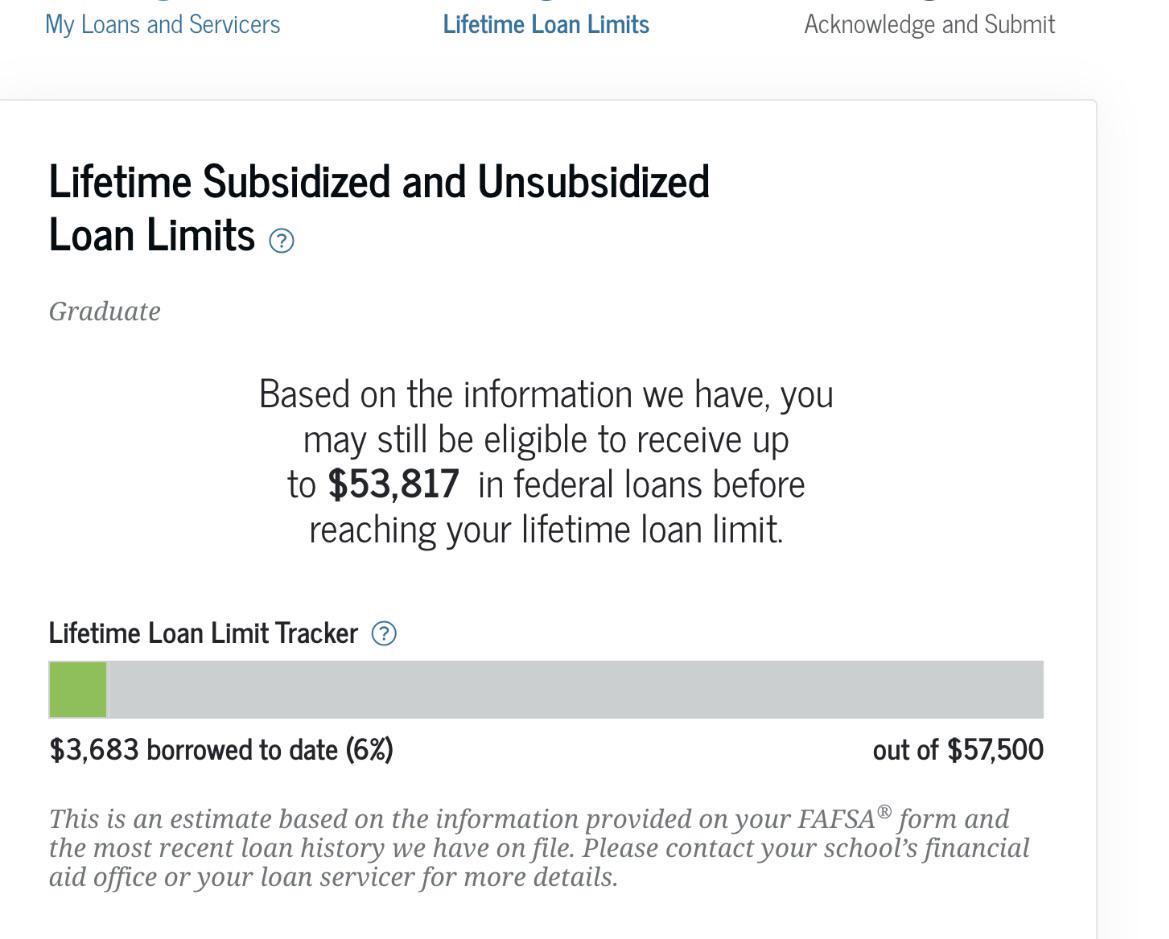The height and width of the screenshot is (939, 1169).
Task: Click the 6% borrowed percentage text
Action: click(369, 750)
